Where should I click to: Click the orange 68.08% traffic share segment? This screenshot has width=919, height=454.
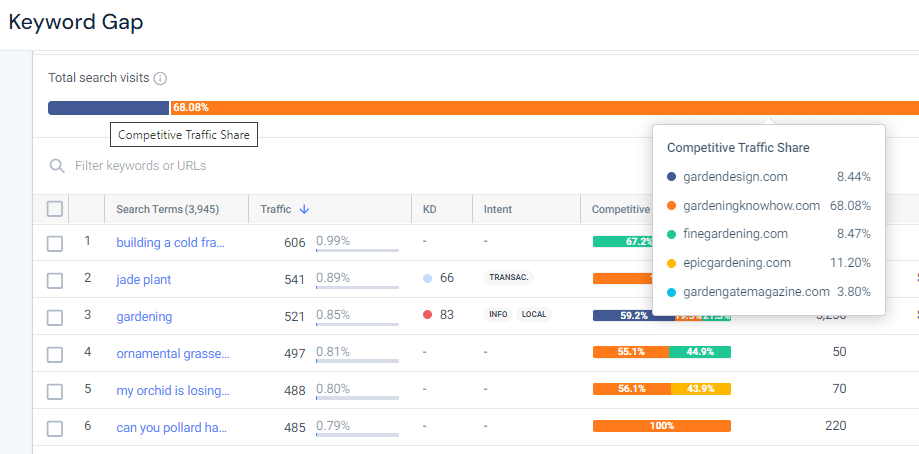pyautogui.click(x=544, y=108)
